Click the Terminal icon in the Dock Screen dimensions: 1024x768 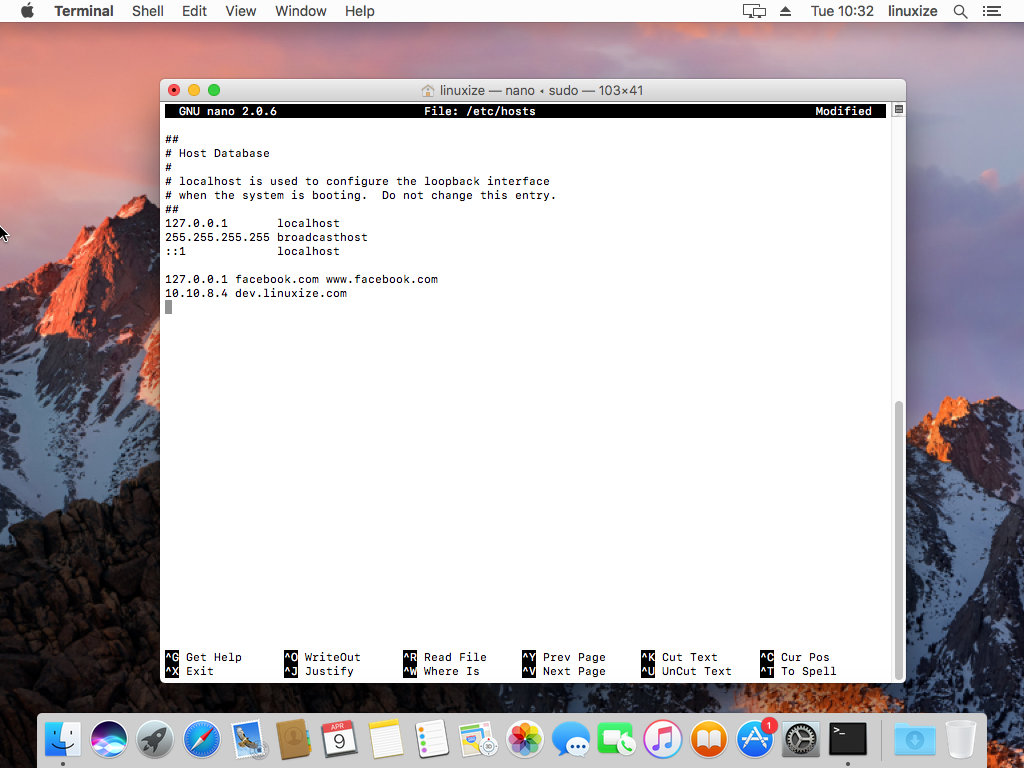point(847,741)
